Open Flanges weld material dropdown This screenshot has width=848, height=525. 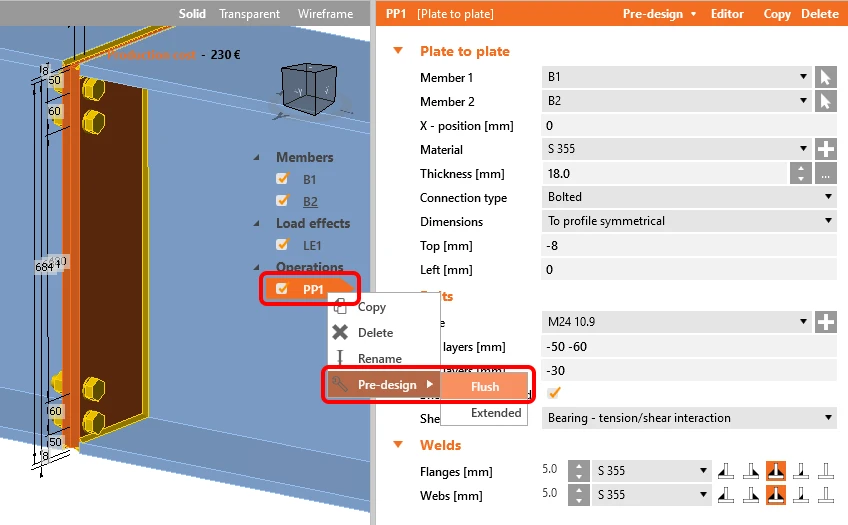click(x=652, y=471)
